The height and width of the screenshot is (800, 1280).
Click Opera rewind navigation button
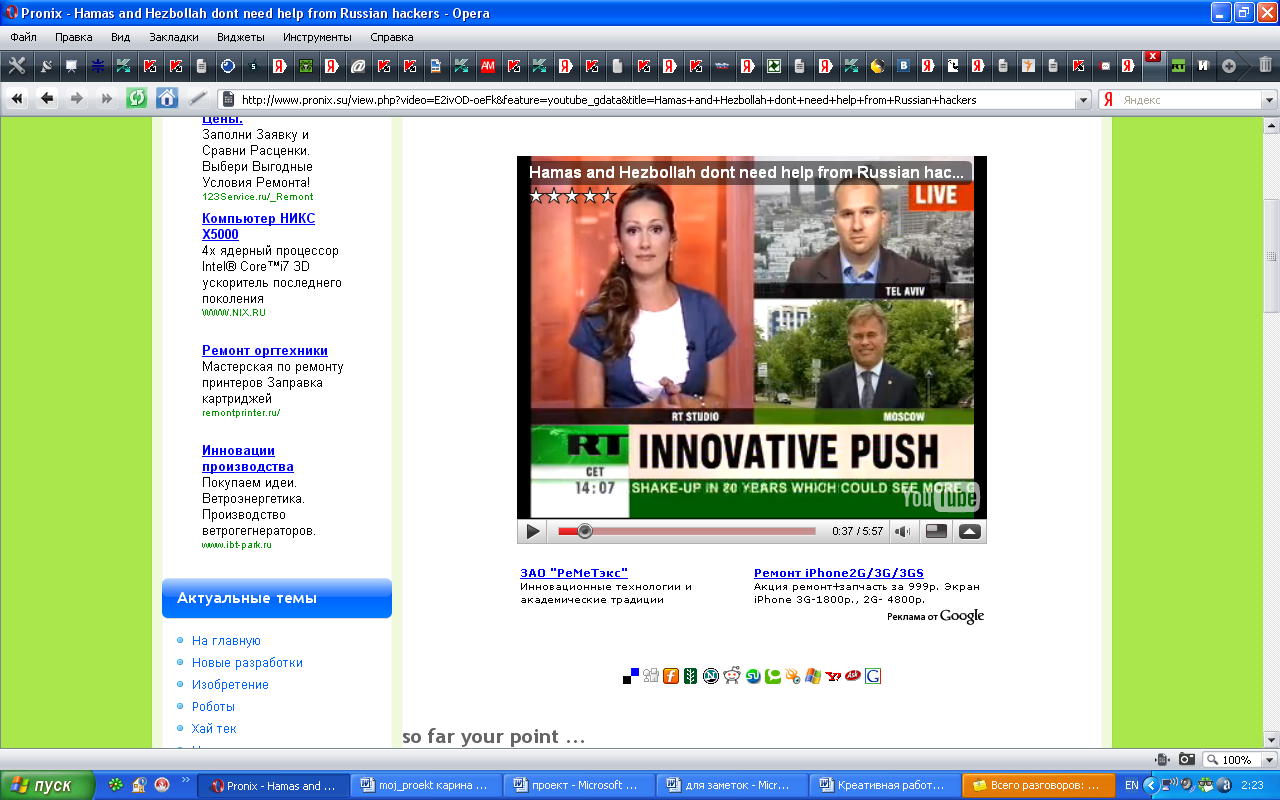17,99
